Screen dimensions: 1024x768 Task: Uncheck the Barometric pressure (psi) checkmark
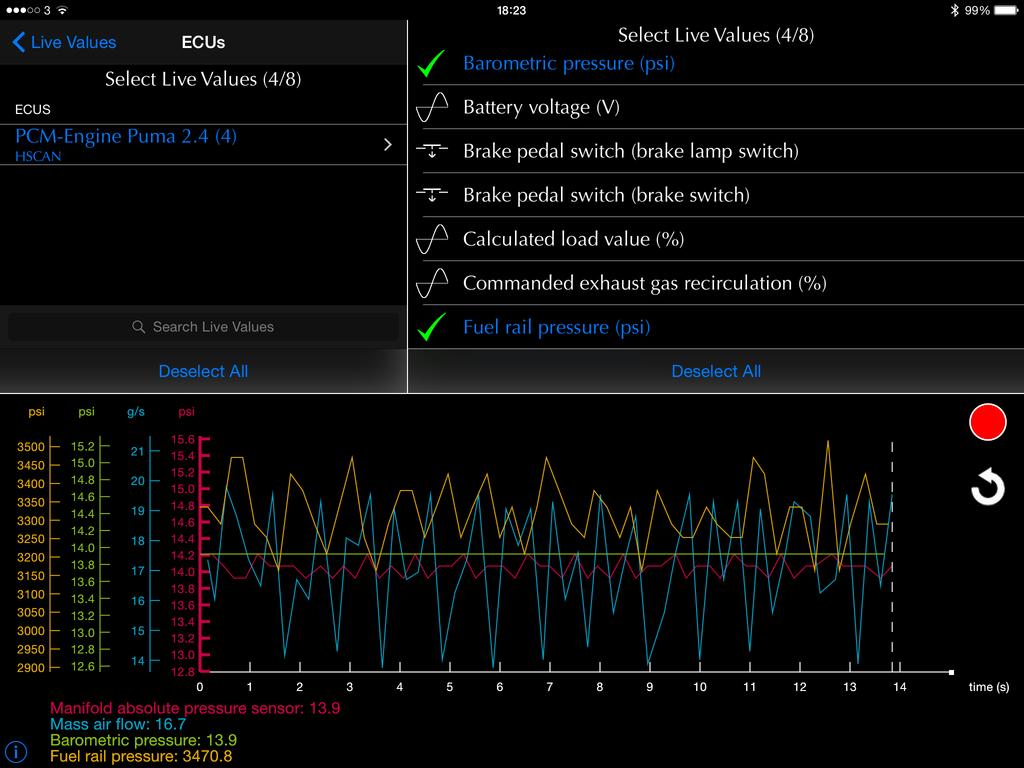click(x=432, y=64)
